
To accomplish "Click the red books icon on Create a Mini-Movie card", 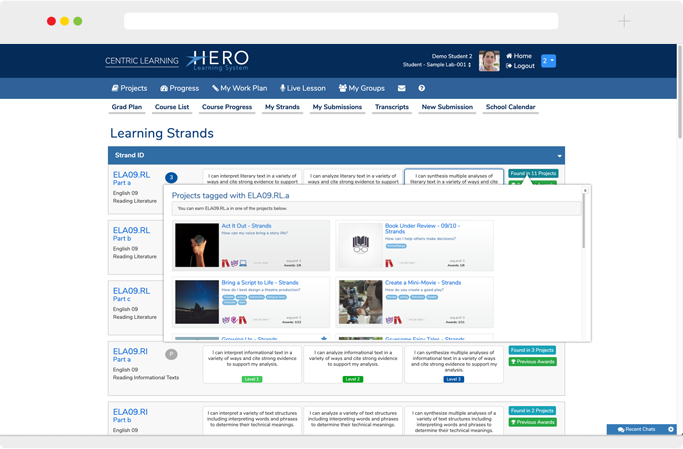I will coord(398,320).
